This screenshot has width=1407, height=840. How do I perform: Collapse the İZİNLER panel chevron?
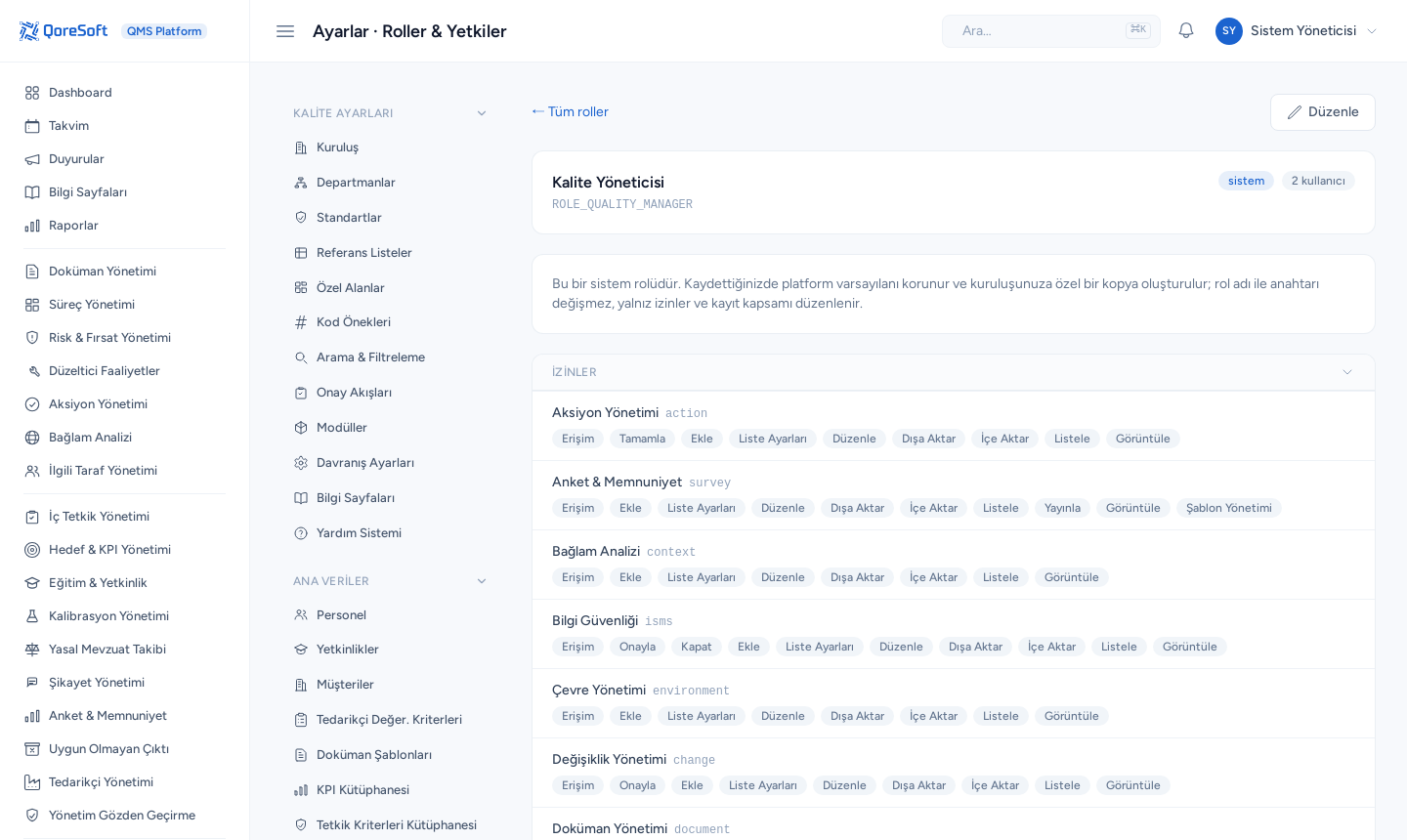(1347, 372)
